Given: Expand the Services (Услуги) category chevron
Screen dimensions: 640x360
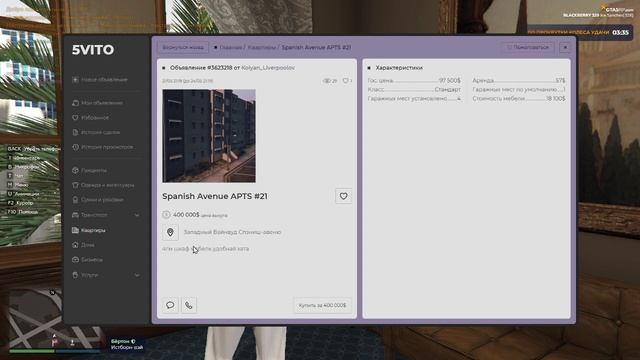Looking at the screenshot, I should (137, 275).
